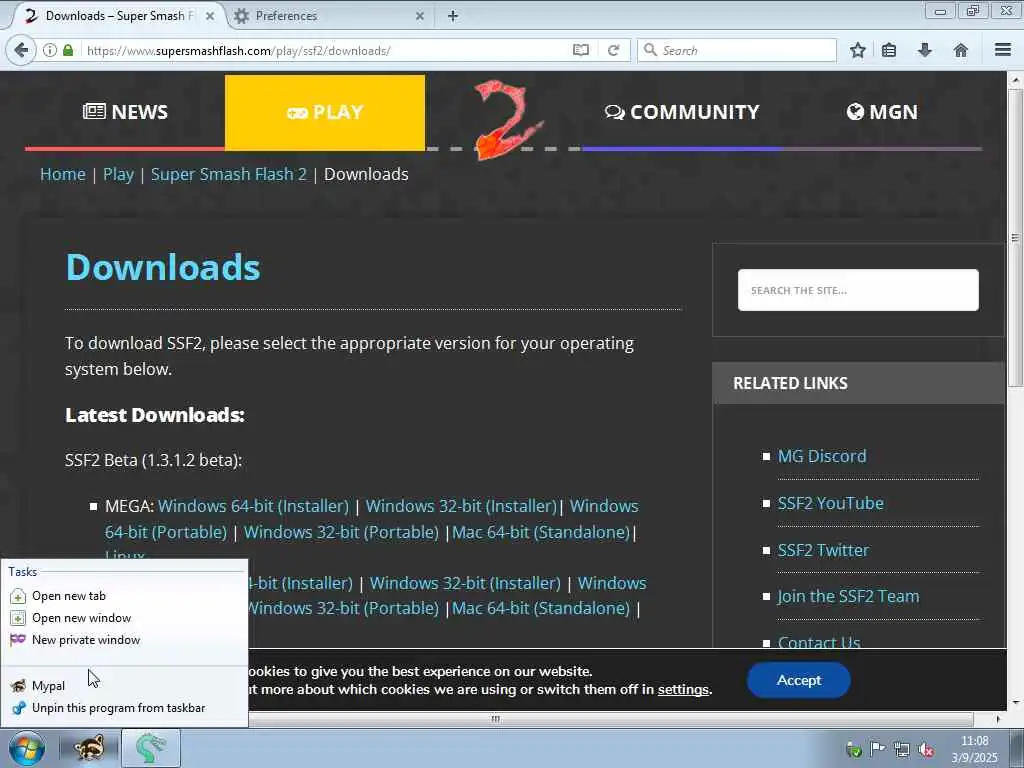This screenshot has height=768, width=1024.
Task: Close the Preferences tab
Action: pos(420,16)
